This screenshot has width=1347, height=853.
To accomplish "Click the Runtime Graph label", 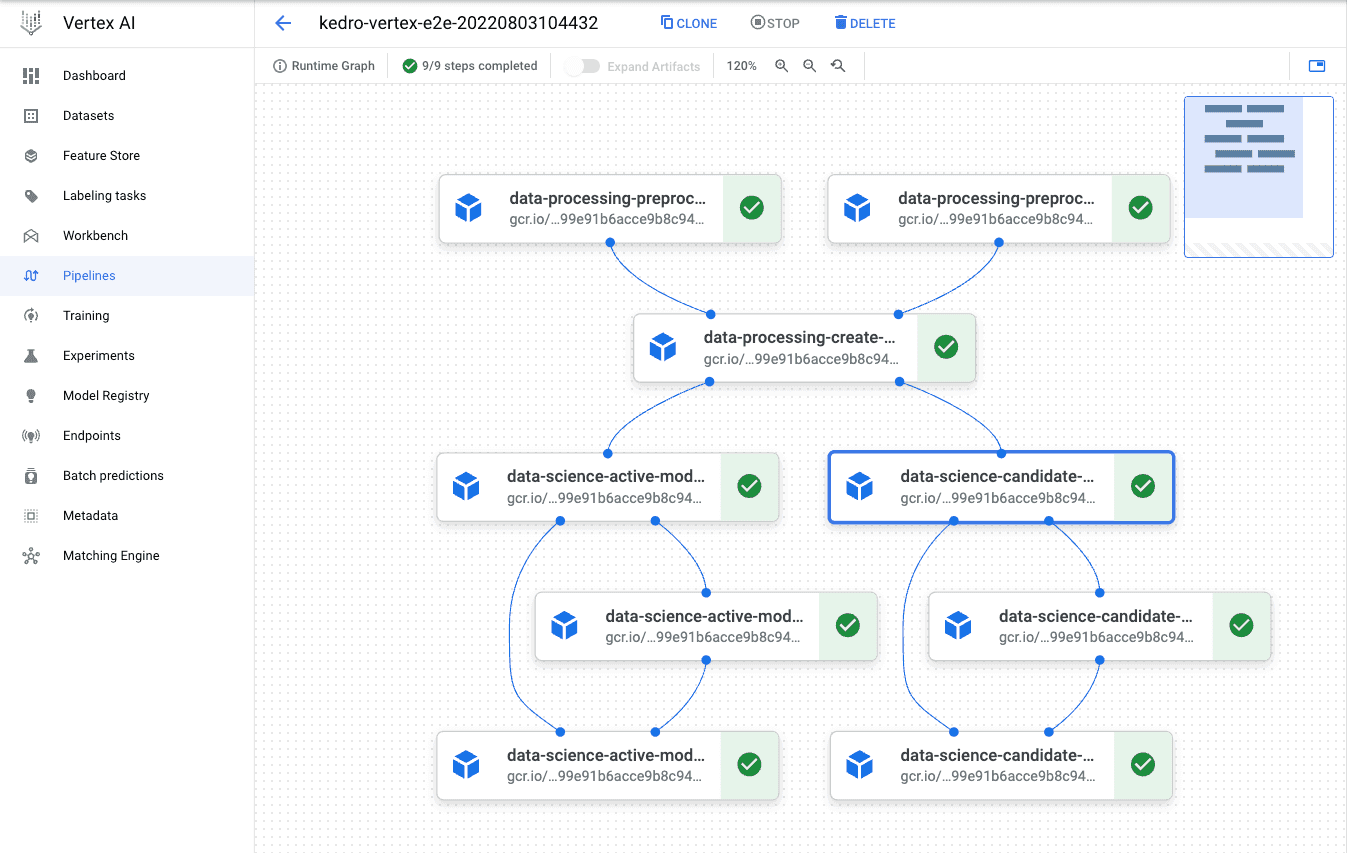I will click(333, 66).
